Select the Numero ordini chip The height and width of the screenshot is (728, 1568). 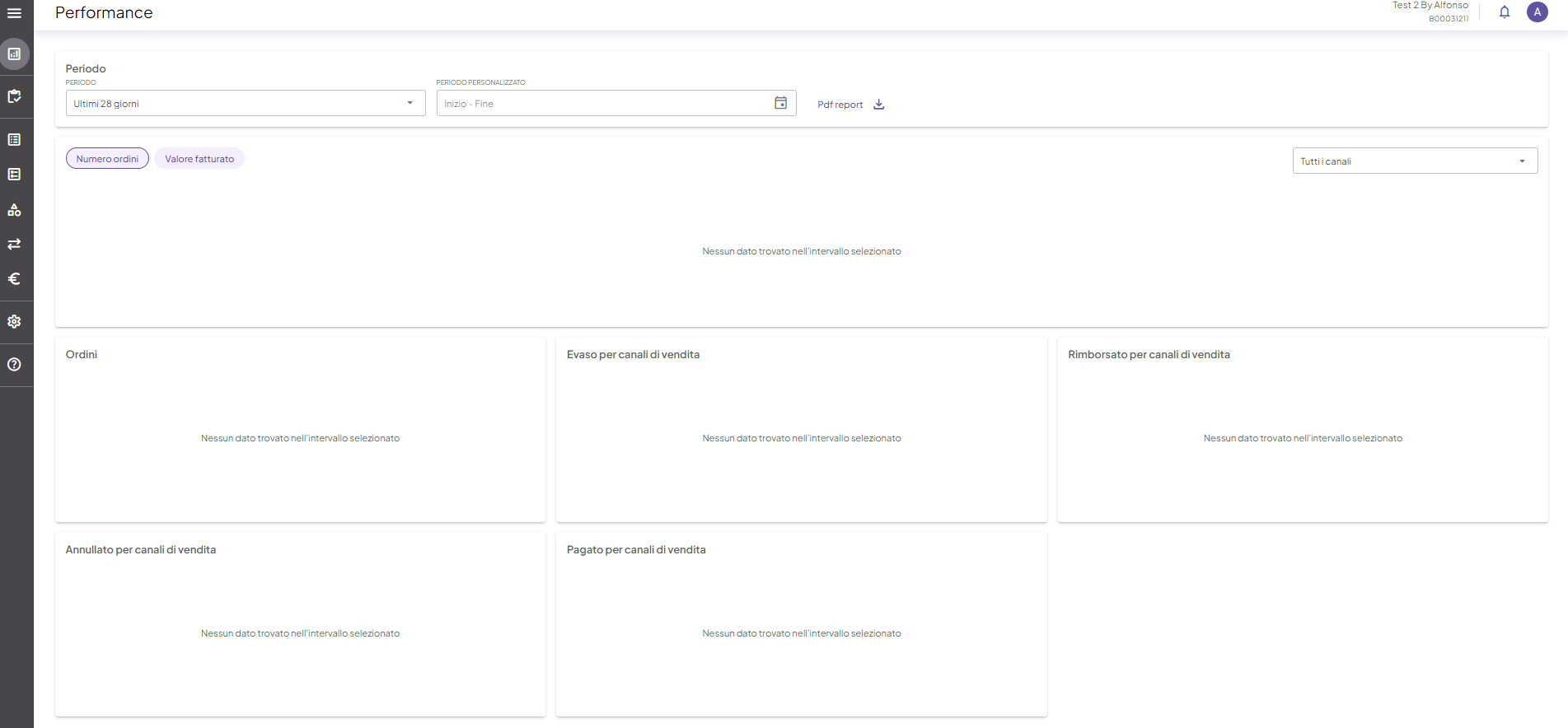(107, 159)
